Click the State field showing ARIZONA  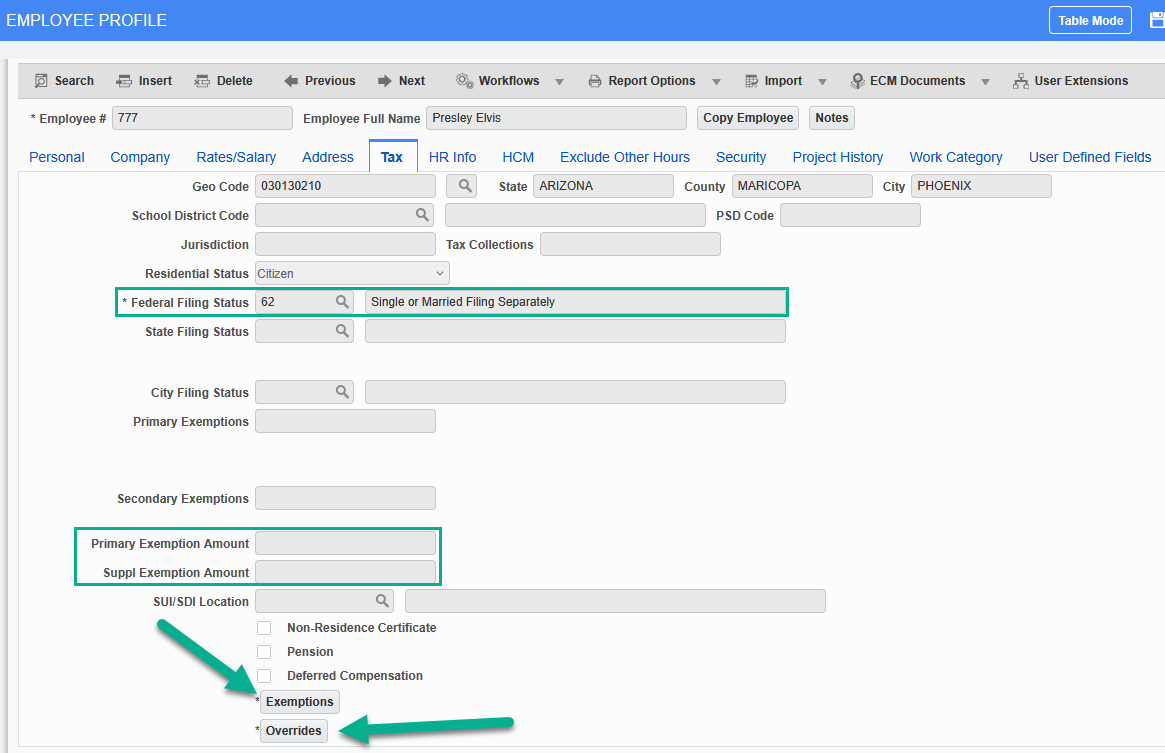click(603, 186)
